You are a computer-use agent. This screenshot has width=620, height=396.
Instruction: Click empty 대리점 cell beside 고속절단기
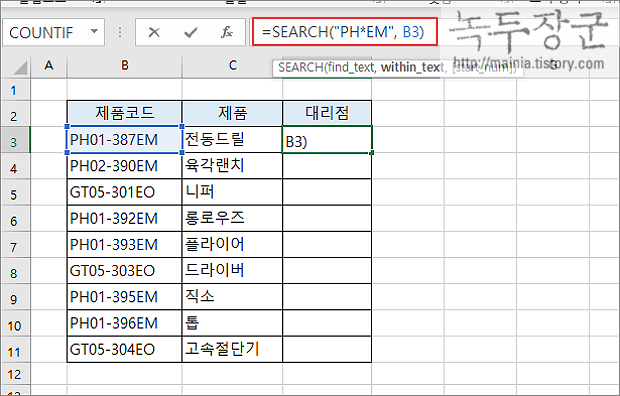point(327,349)
